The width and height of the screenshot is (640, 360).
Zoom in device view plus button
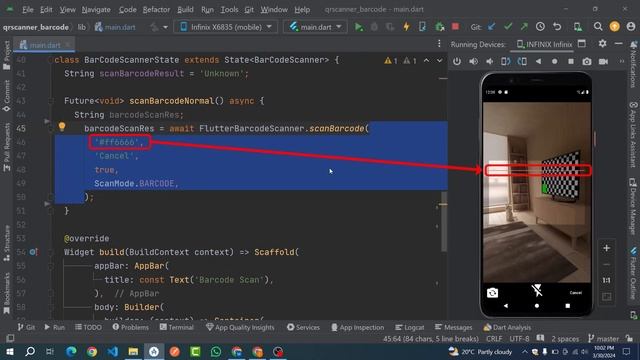[x=607, y=248]
